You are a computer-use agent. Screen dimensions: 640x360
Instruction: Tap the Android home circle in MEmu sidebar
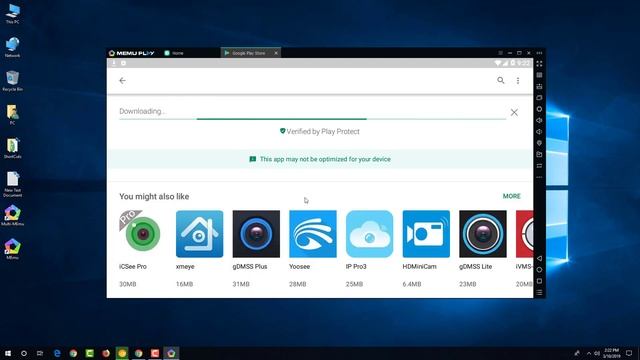tap(539, 270)
